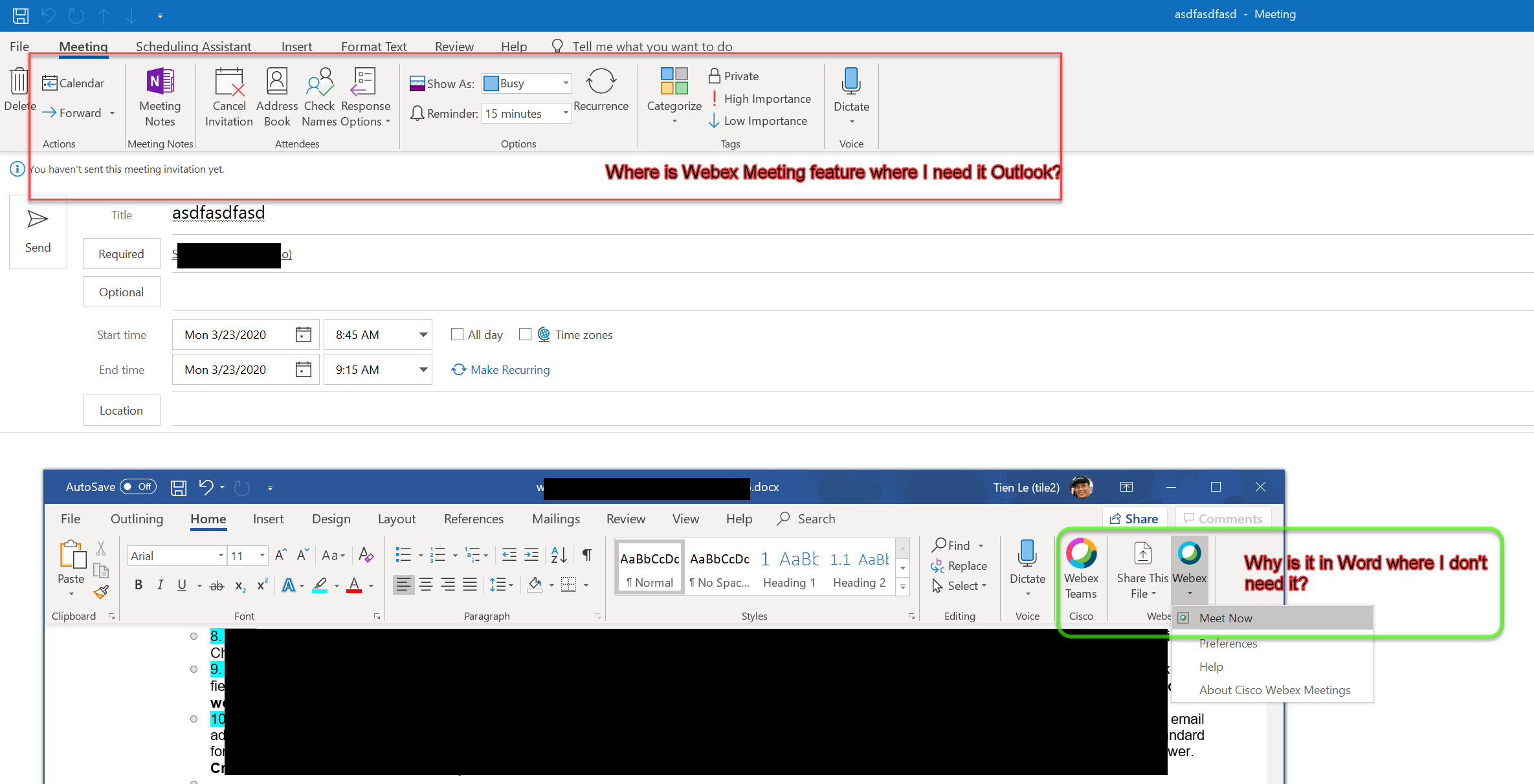Click Format Painter brush in Word

[102, 592]
